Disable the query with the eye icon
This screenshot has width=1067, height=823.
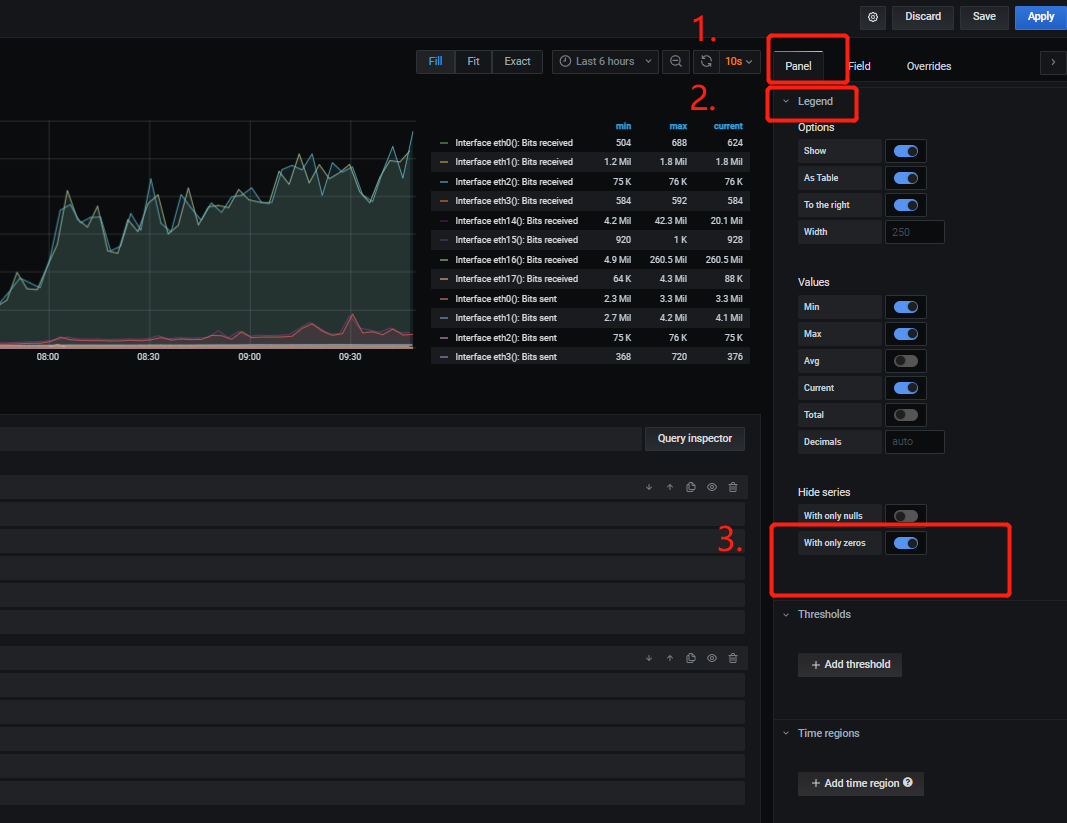tap(711, 487)
